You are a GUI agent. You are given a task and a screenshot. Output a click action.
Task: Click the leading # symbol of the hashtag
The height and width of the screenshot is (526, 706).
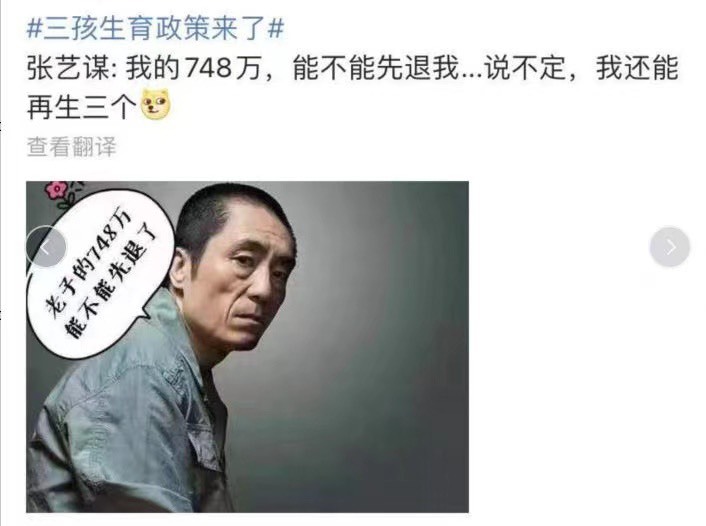pyautogui.click(x=34, y=29)
